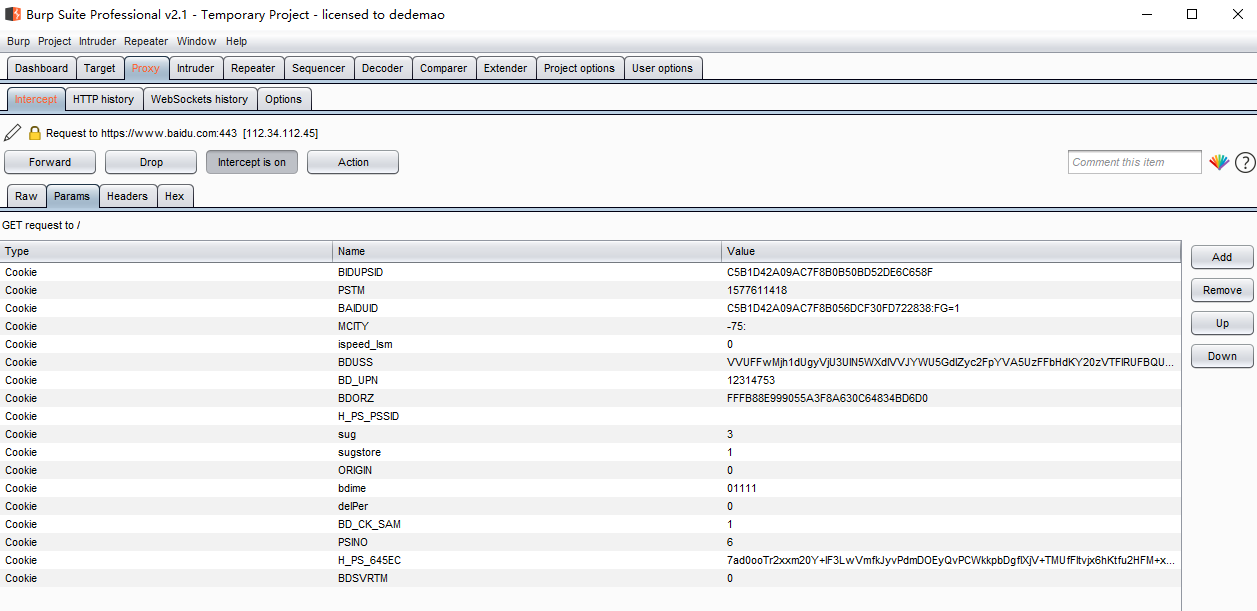Select the delPer cookie name
This screenshot has height=611, width=1257.
click(353, 506)
